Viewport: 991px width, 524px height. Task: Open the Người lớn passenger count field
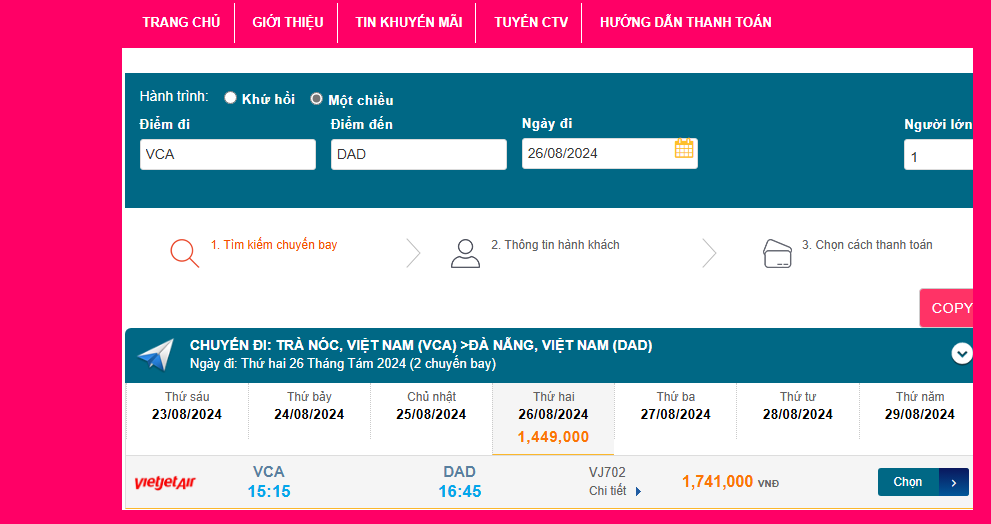point(938,157)
